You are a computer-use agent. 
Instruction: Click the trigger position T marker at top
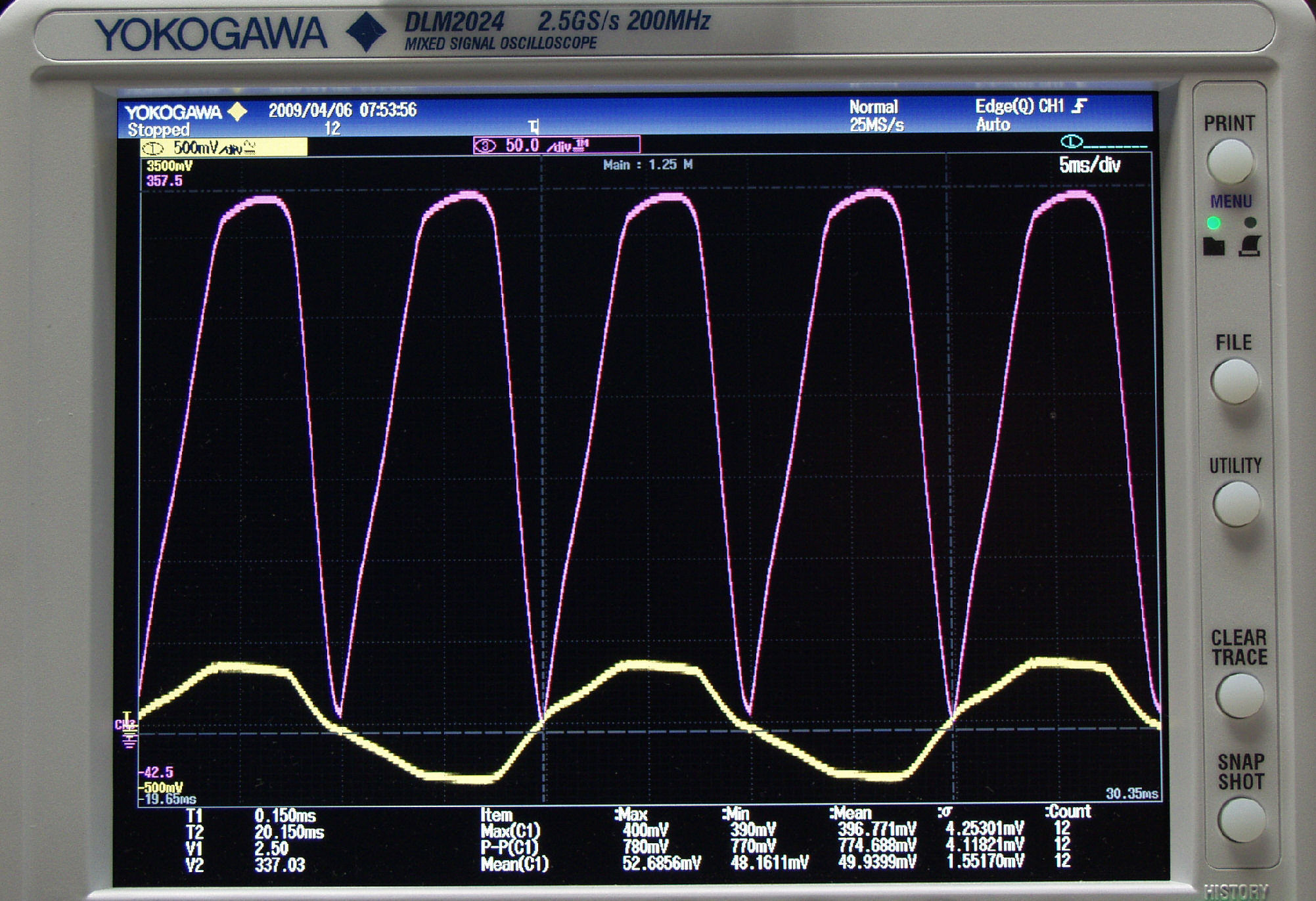coord(533,127)
